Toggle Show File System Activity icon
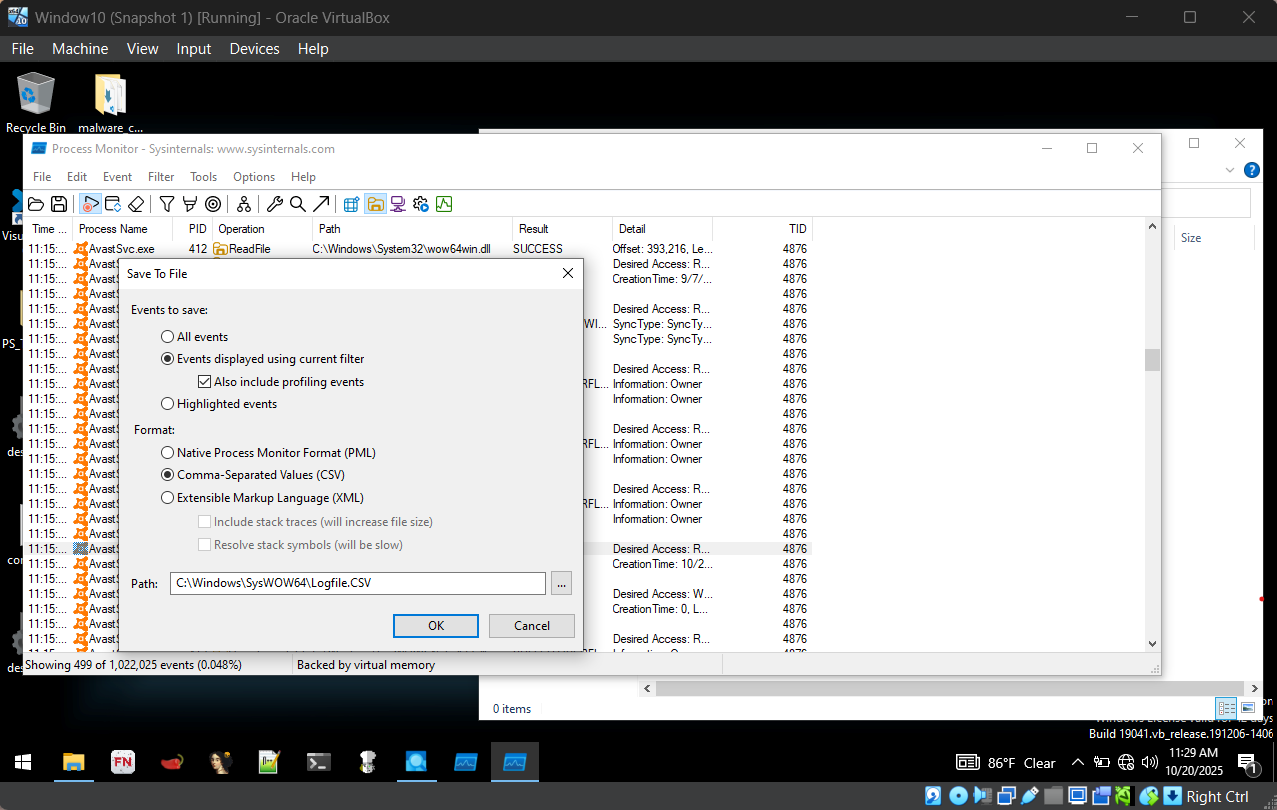The width and height of the screenshot is (1277, 810). (x=375, y=204)
